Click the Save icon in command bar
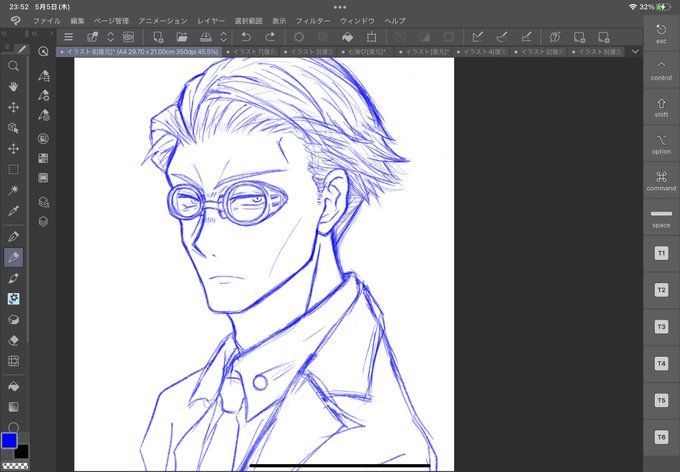The image size is (680, 472). pos(206,37)
